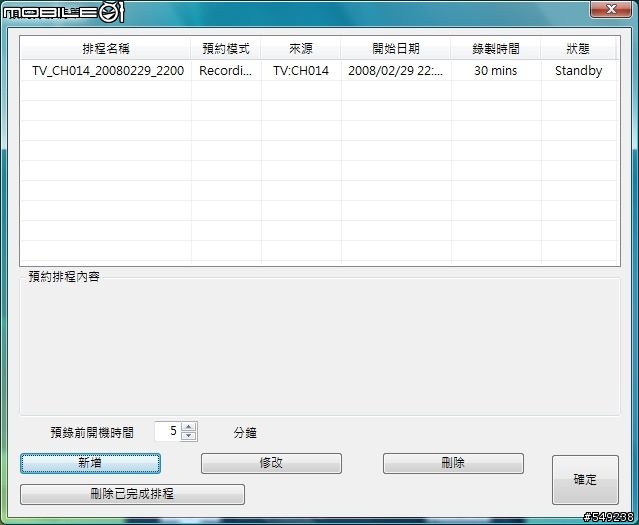Click the 新增 (Add) button

[90, 463]
